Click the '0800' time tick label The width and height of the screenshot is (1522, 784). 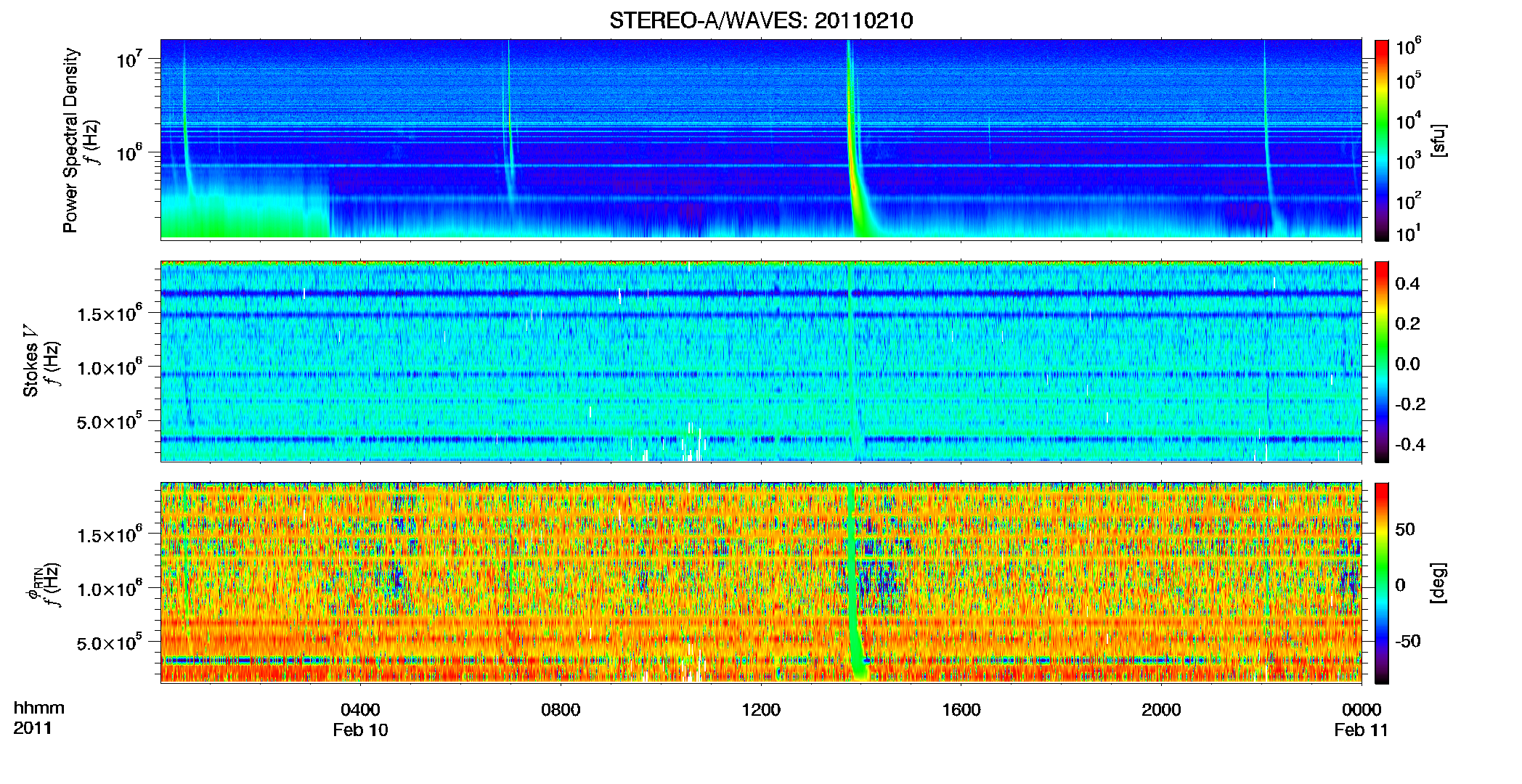coord(561,709)
